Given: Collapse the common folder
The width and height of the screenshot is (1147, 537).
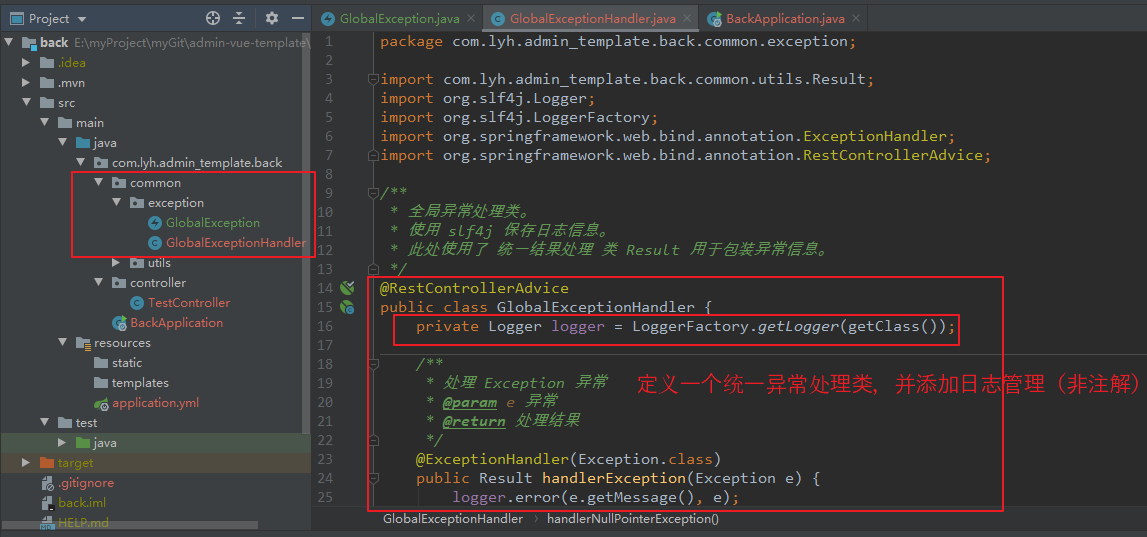Looking at the screenshot, I should coord(99,183).
